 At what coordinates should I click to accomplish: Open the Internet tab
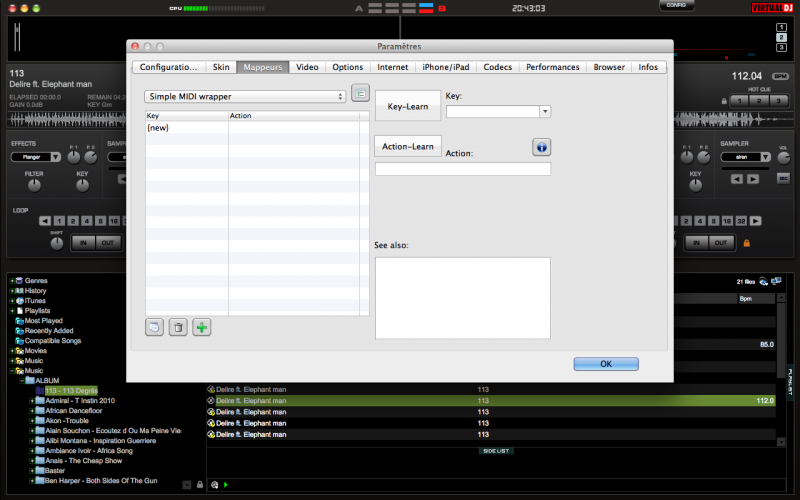tap(392, 67)
